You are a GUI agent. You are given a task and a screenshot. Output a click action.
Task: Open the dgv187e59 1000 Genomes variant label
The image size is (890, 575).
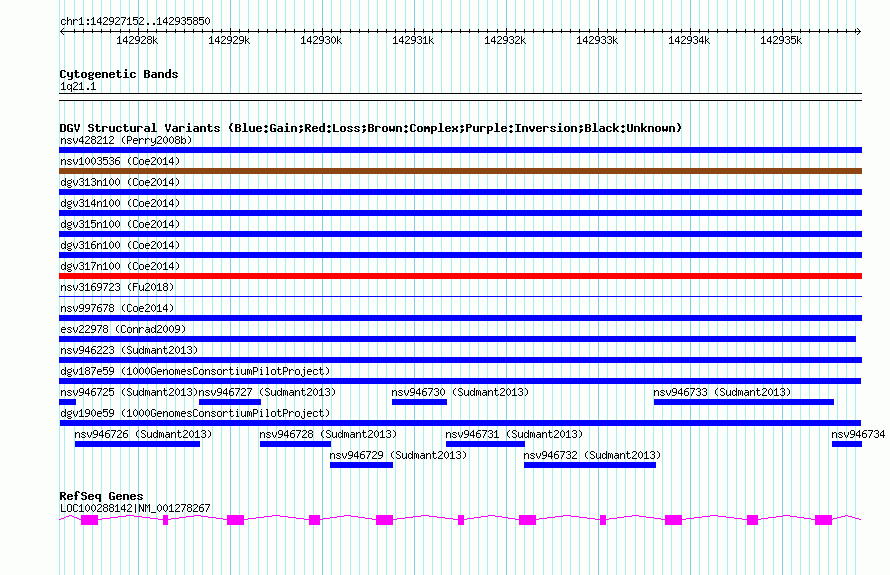(x=195, y=371)
